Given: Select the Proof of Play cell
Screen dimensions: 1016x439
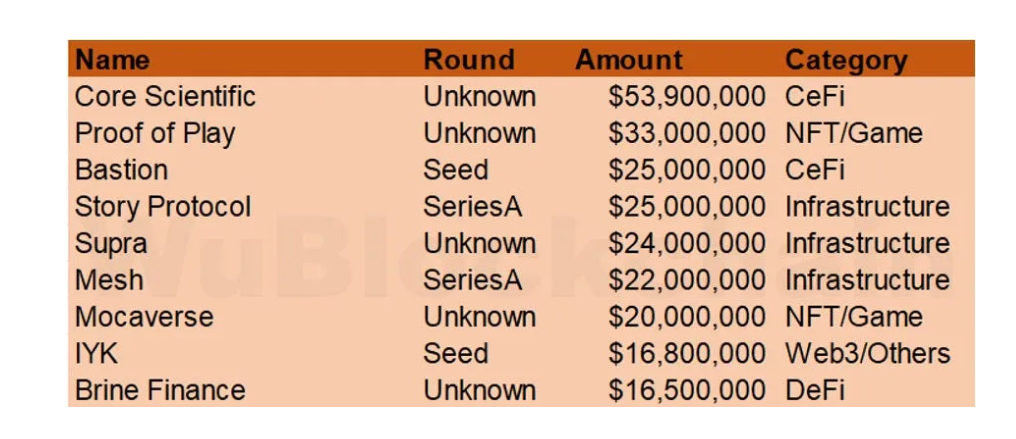Looking at the screenshot, I should pos(155,134).
